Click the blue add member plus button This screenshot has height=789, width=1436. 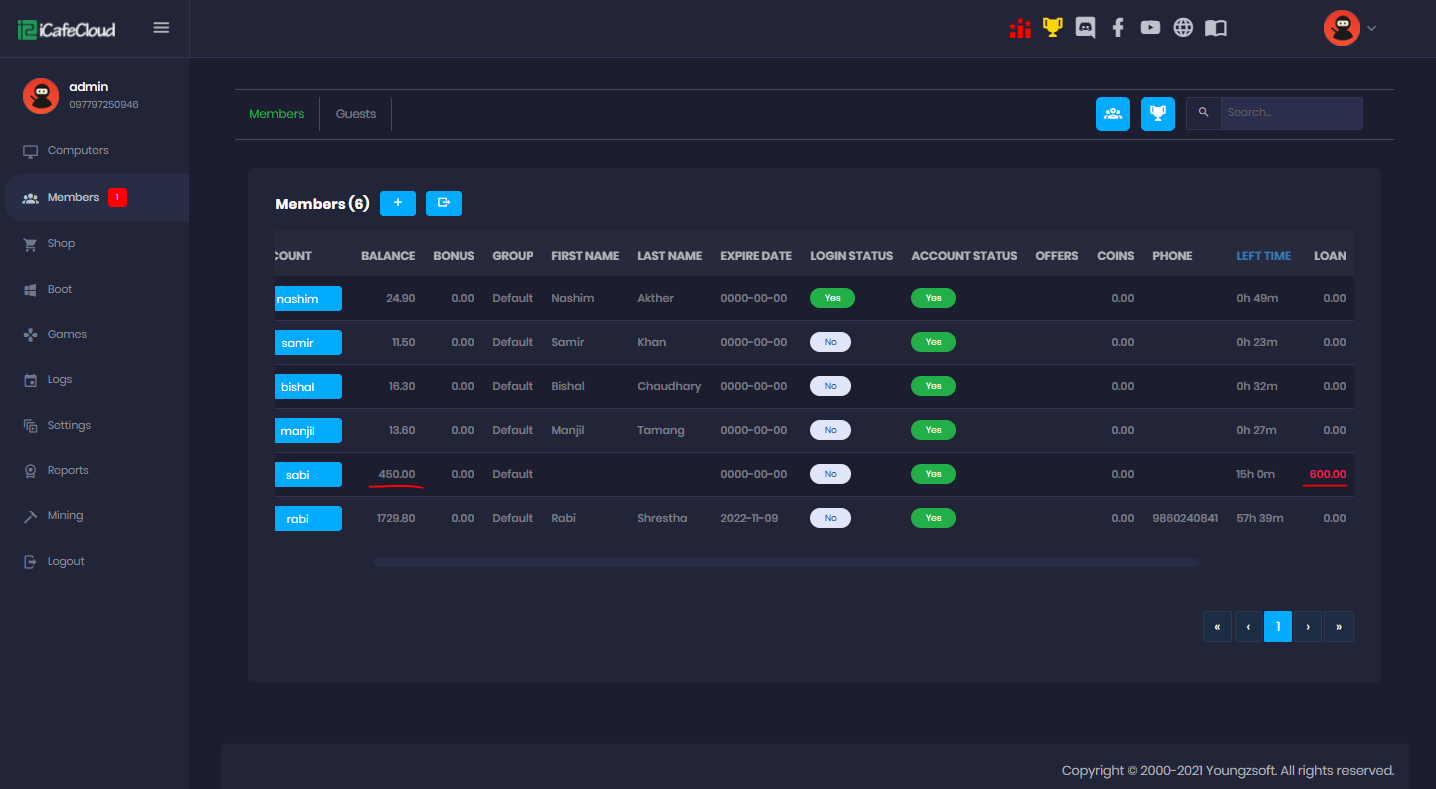[x=398, y=203]
